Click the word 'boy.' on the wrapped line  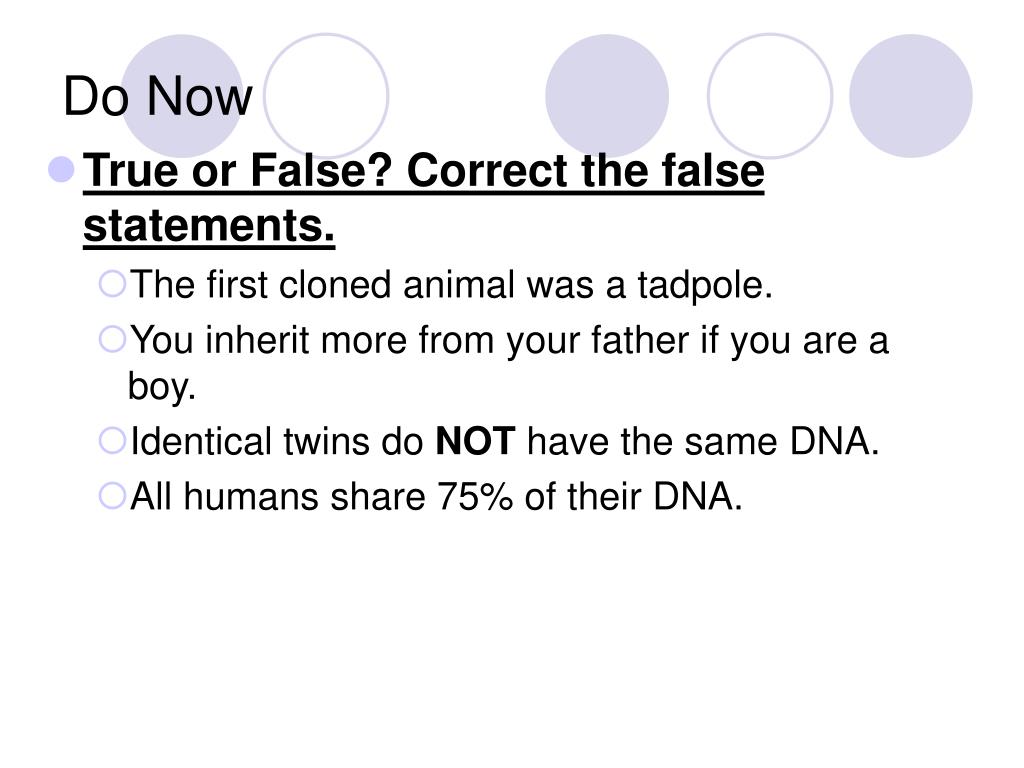click(x=161, y=387)
